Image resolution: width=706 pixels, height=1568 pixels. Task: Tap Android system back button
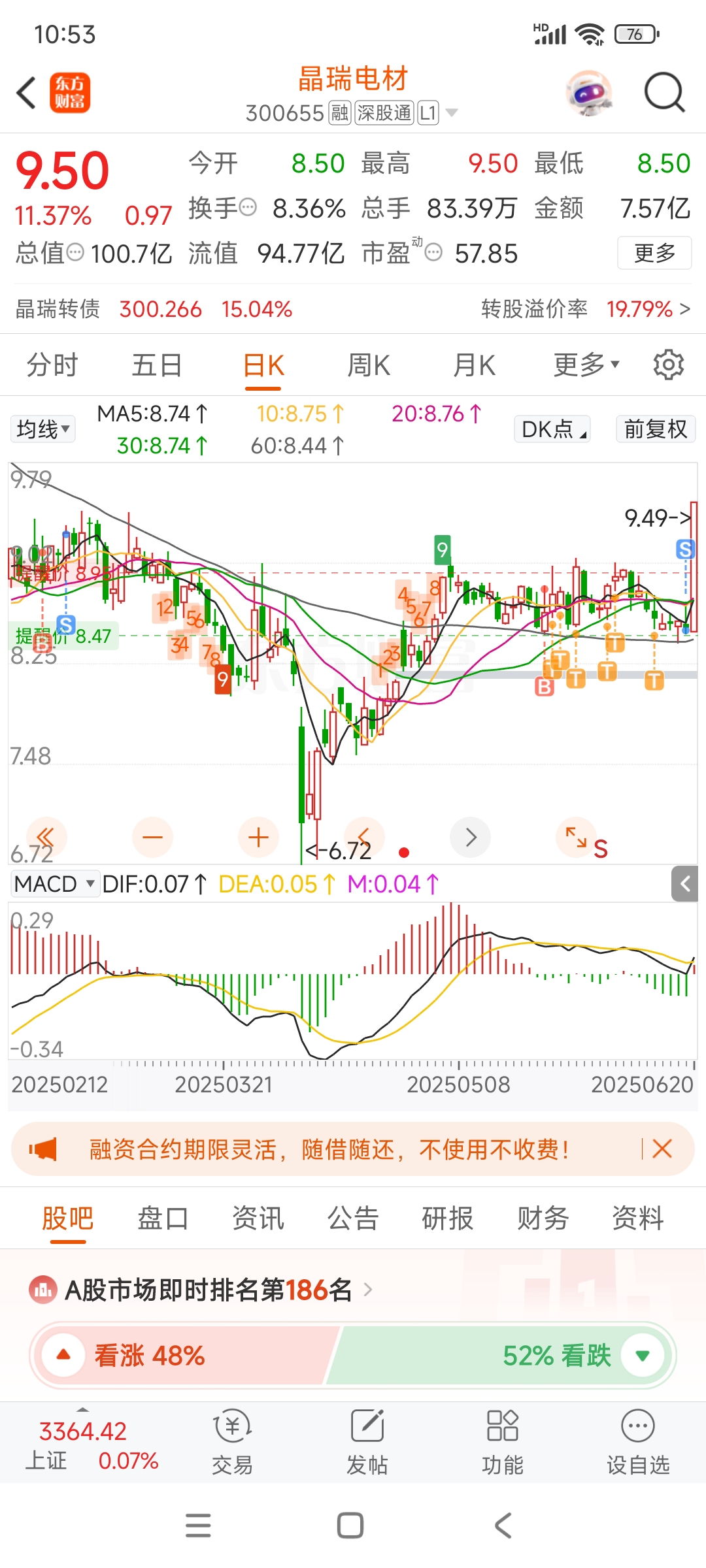click(x=503, y=1526)
